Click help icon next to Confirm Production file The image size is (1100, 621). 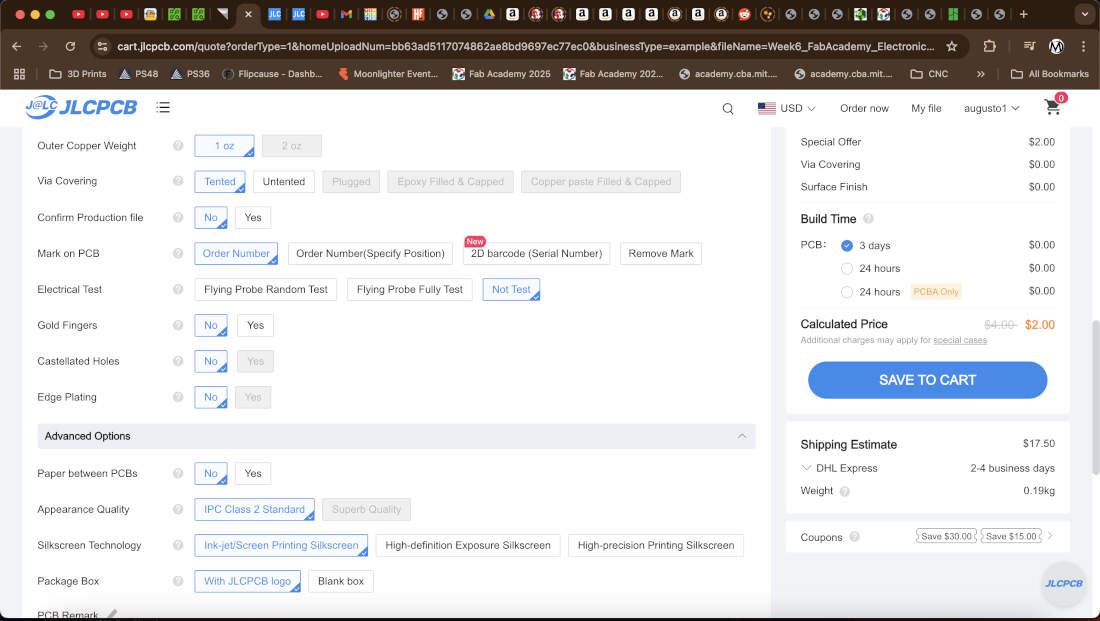click(x=178, y=218)
